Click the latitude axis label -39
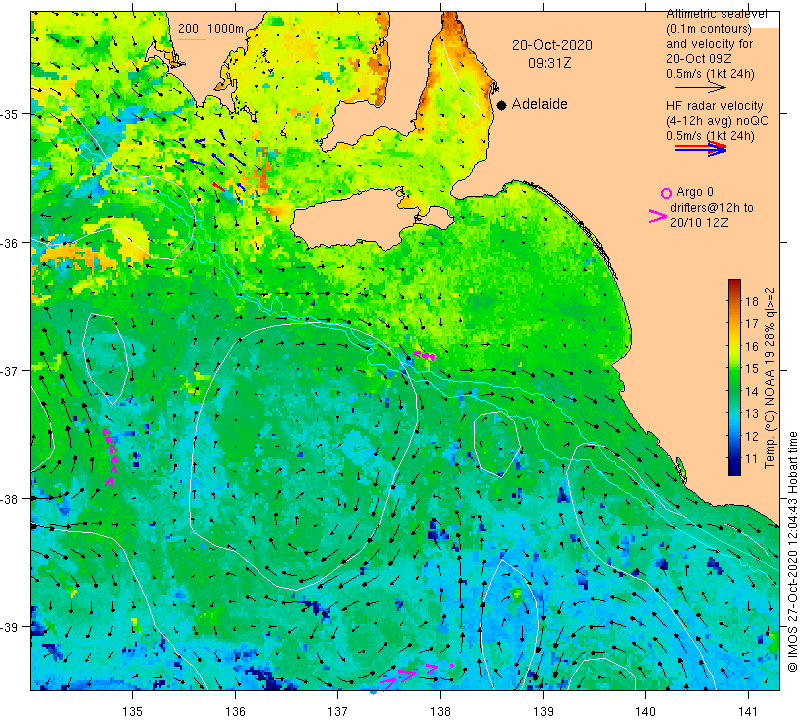 pyautogui.click(x=10, y=627)
